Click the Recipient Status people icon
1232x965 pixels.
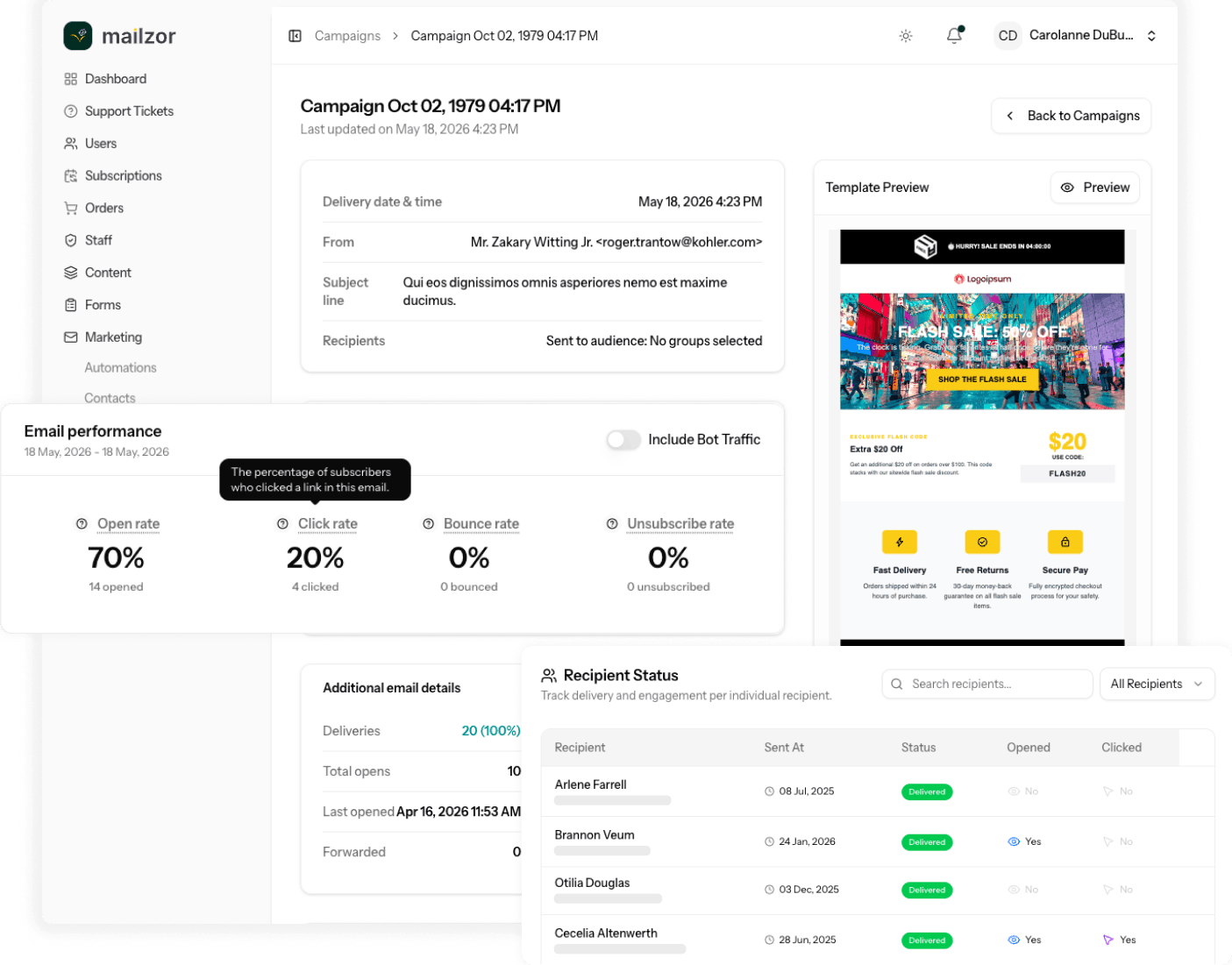point(549,676)
